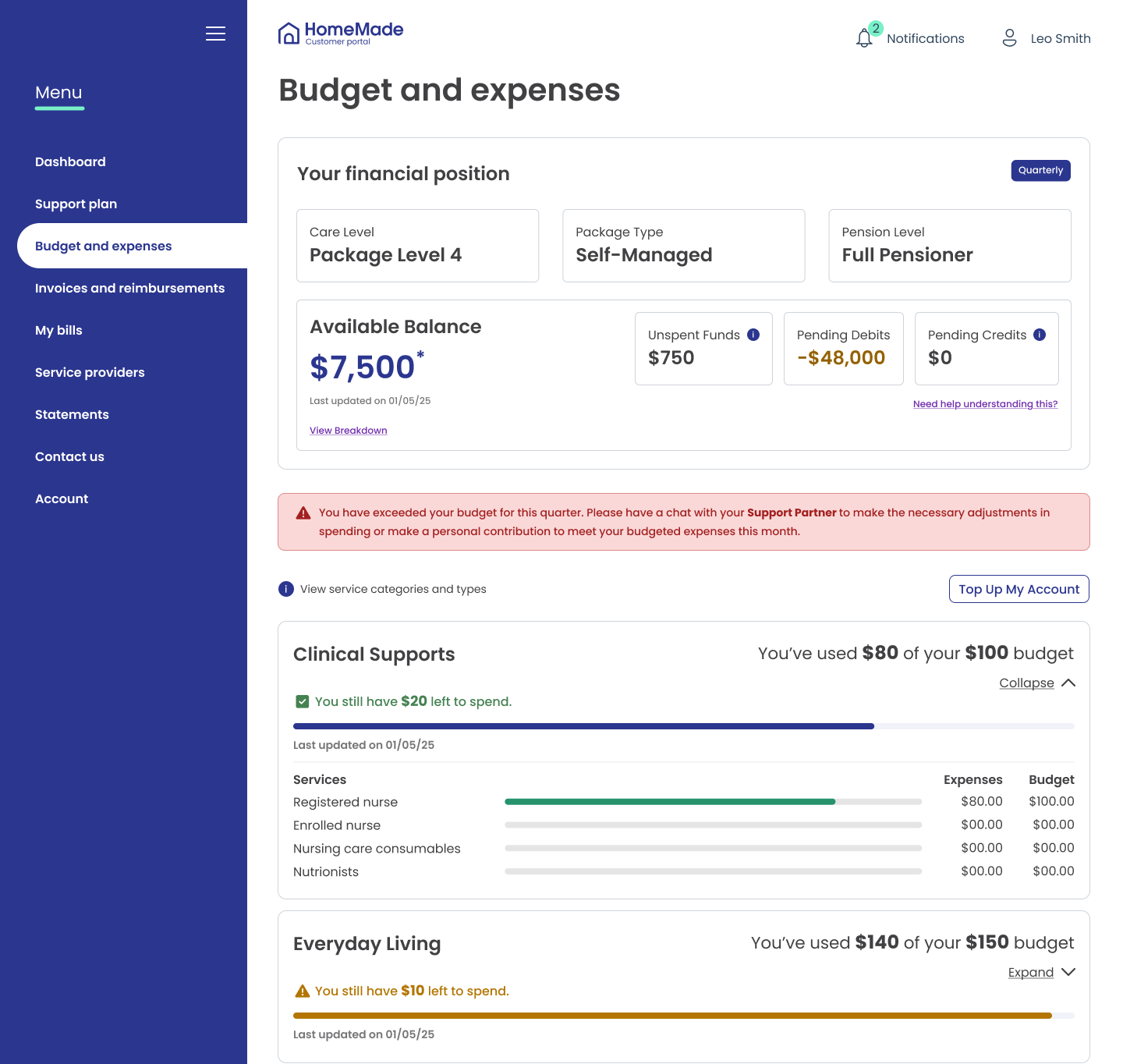Navigate to My bills
The image size is (1123, 1064).
click(x=58, y=330)
